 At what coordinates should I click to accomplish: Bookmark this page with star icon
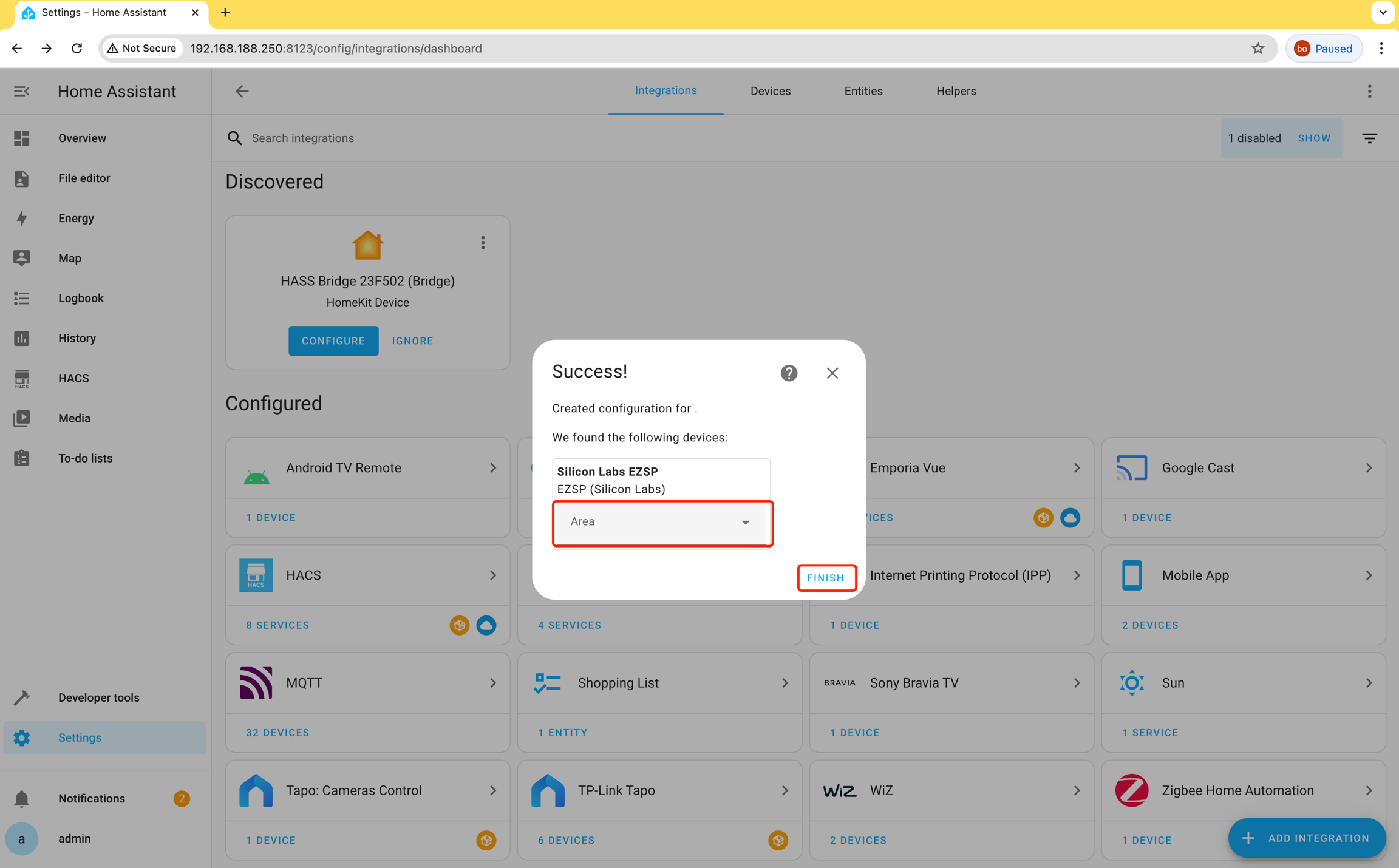(x=1258, y=49)
